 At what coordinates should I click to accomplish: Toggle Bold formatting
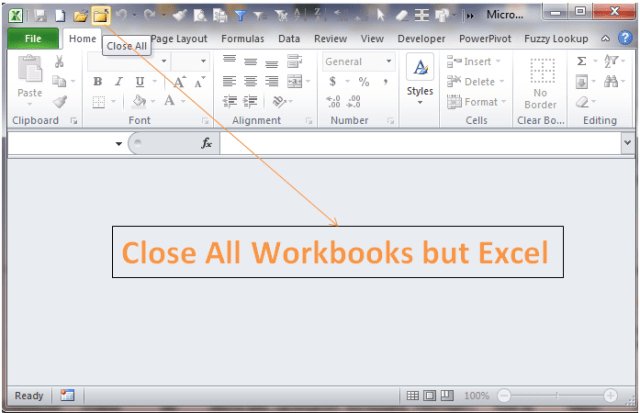pos(98,81)
